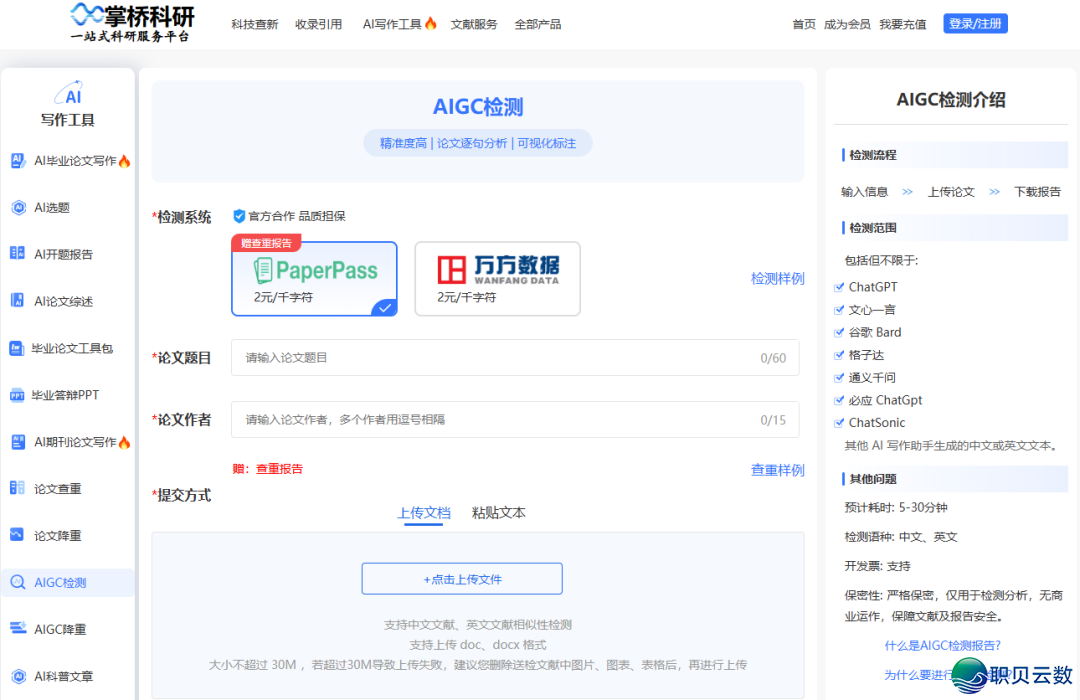1080x700 pixels.
Task: Toggle the 文心一言 checkbox
Action: pyautogui.click(x=838, y=309)
